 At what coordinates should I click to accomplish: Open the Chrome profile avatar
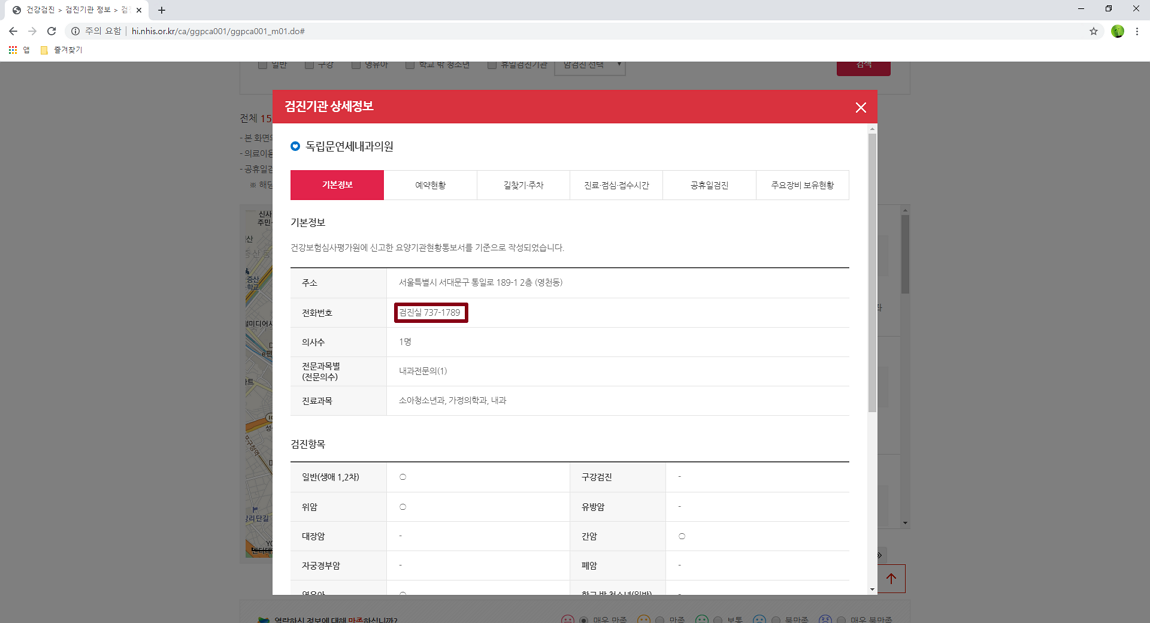1117,31
